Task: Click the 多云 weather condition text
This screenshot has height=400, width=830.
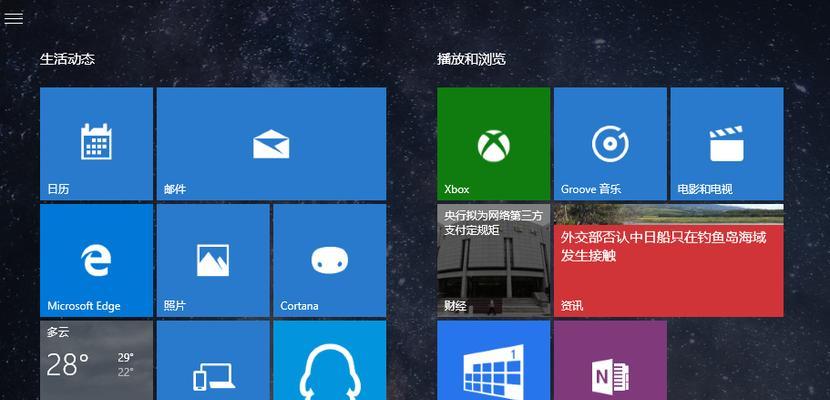Action: pyautogui.click(x=58, y=333)
